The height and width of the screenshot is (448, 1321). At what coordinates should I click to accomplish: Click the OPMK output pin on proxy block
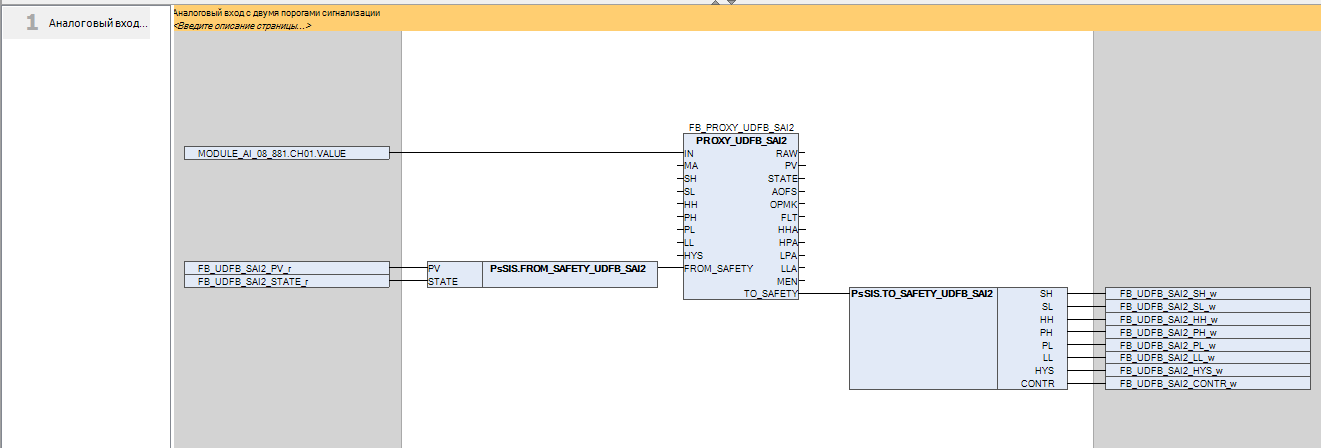point(784,204)
